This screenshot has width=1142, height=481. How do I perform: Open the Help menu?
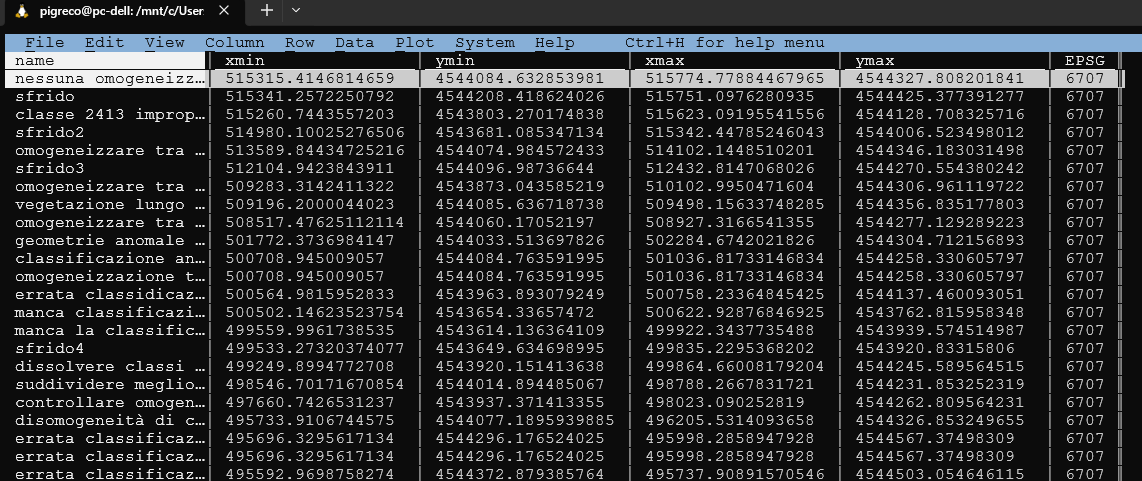click(554, 43)
